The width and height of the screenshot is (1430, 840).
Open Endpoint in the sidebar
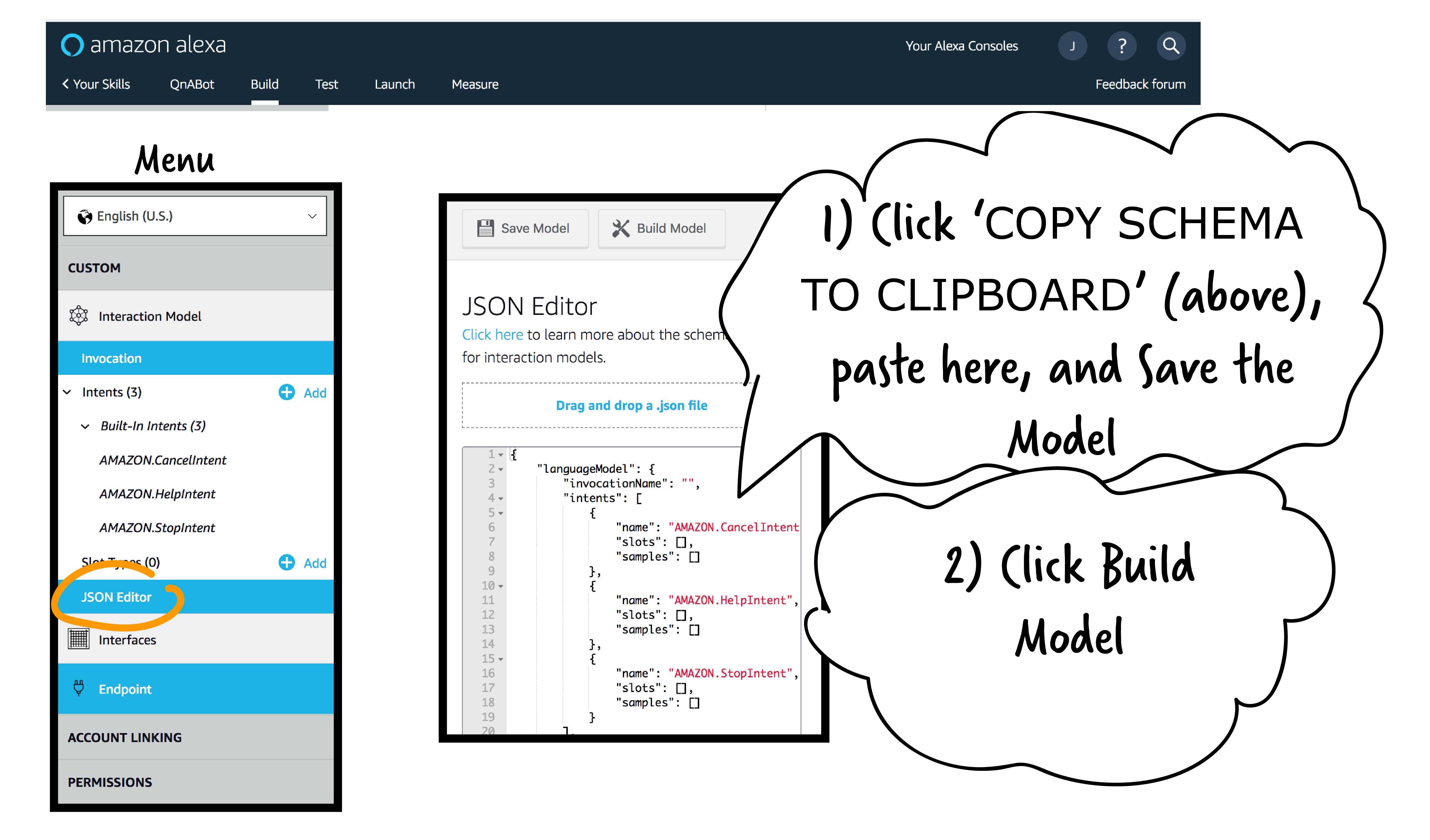click(196, 689)
